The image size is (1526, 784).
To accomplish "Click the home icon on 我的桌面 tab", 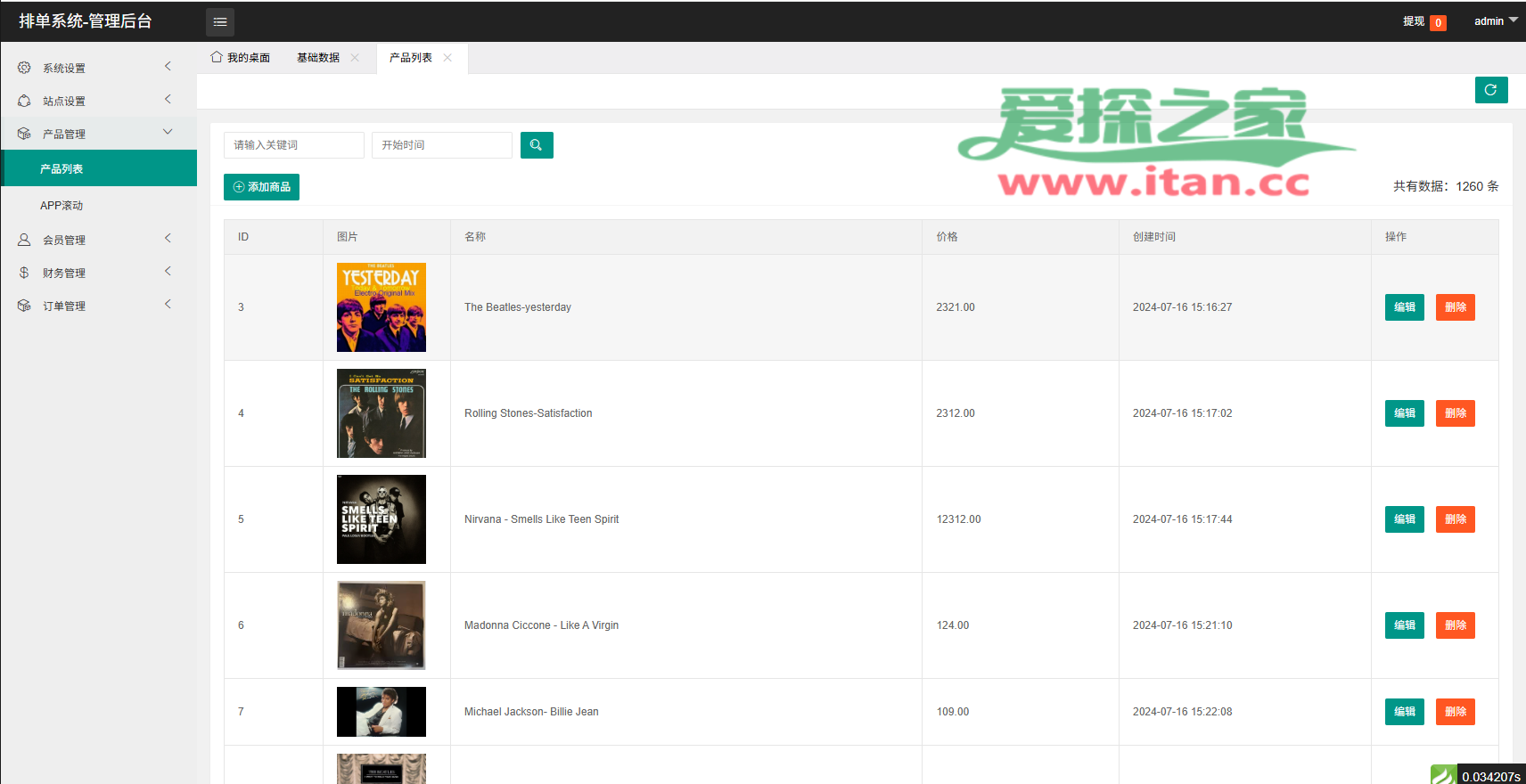I will [217, 57].
